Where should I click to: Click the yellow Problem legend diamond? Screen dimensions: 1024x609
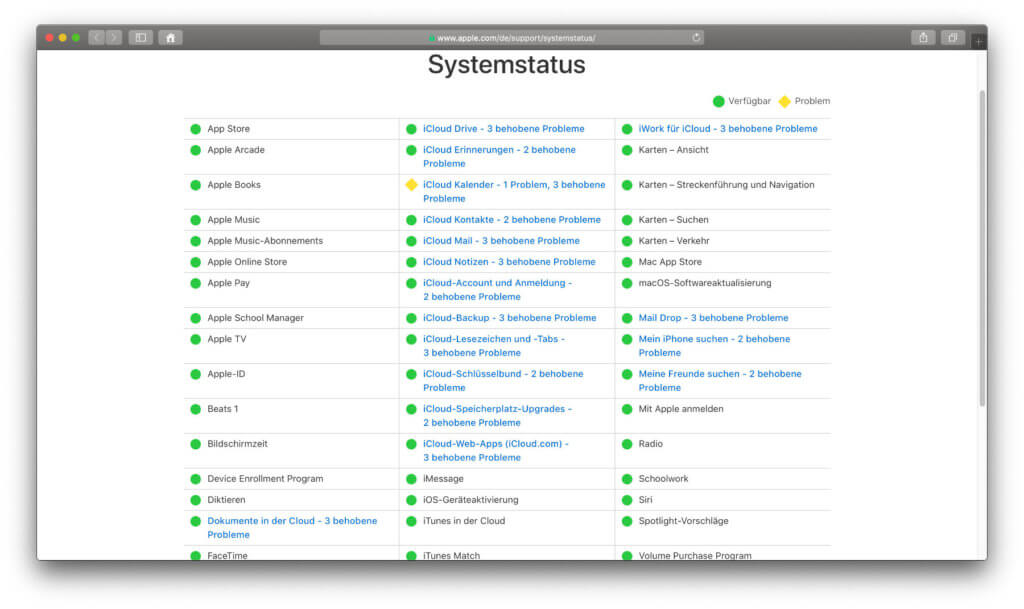(784, 101)
